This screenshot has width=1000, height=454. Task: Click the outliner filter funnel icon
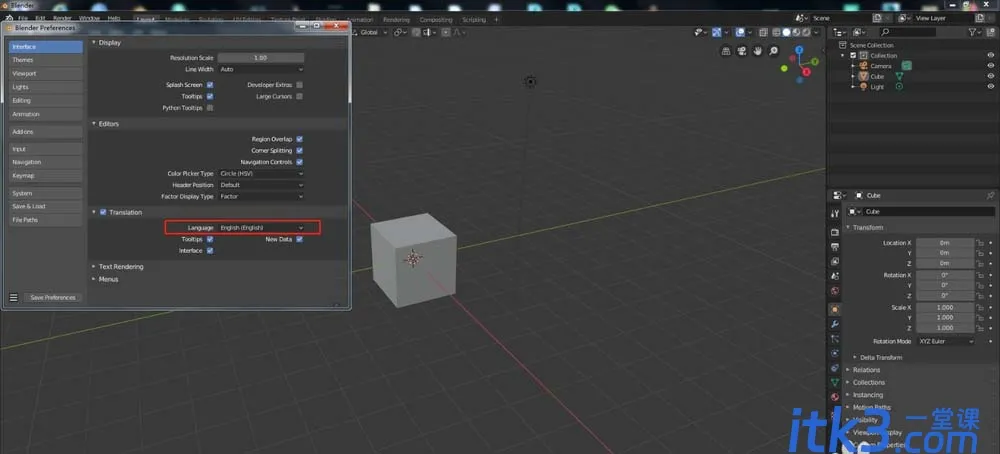tap(972, 32)
